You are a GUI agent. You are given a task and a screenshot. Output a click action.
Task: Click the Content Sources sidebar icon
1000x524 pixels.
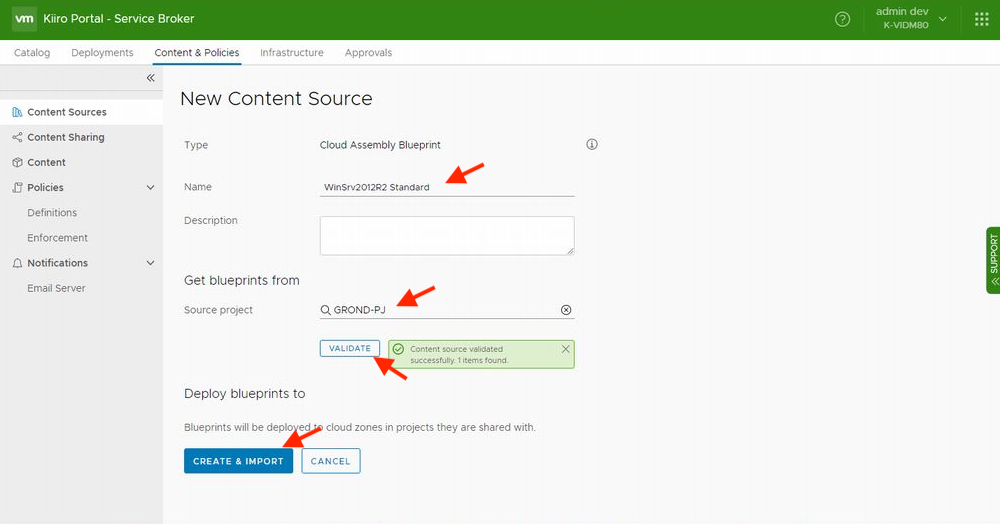[x=17, y=112]
